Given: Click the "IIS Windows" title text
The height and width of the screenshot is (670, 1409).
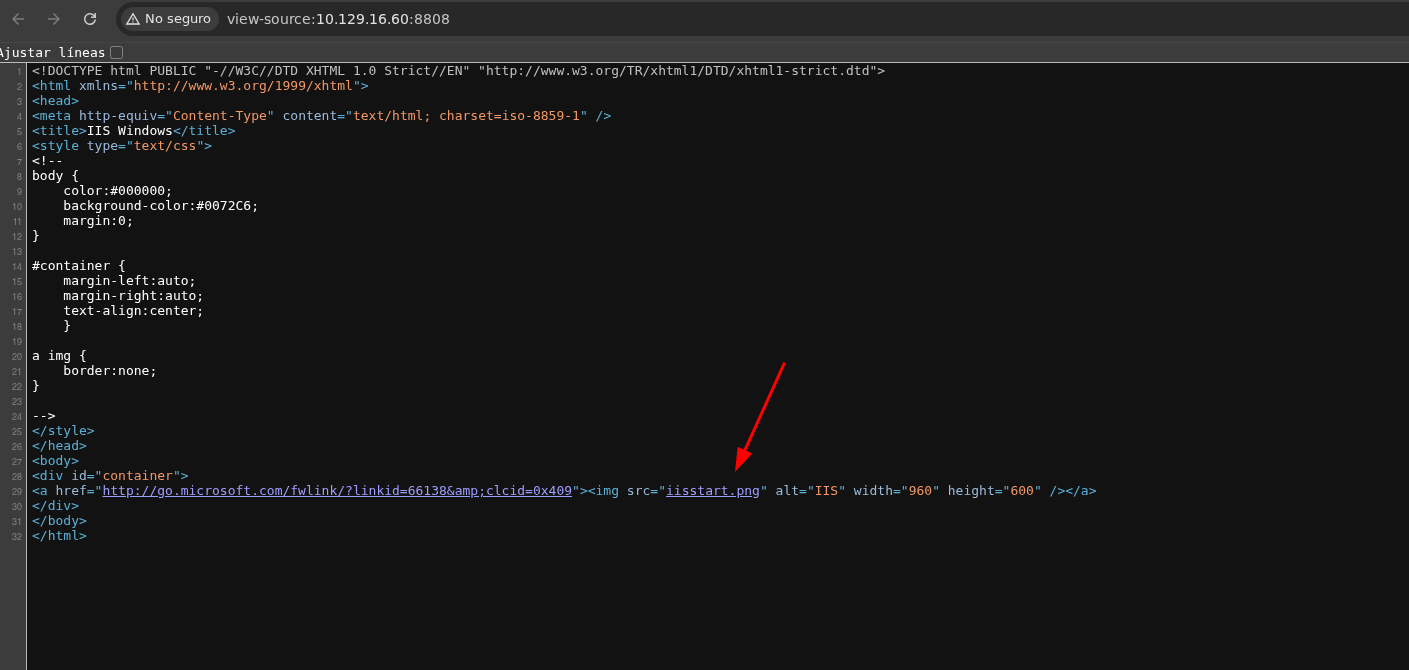Looking at the screenshot, I should click(x=129, y=131).
